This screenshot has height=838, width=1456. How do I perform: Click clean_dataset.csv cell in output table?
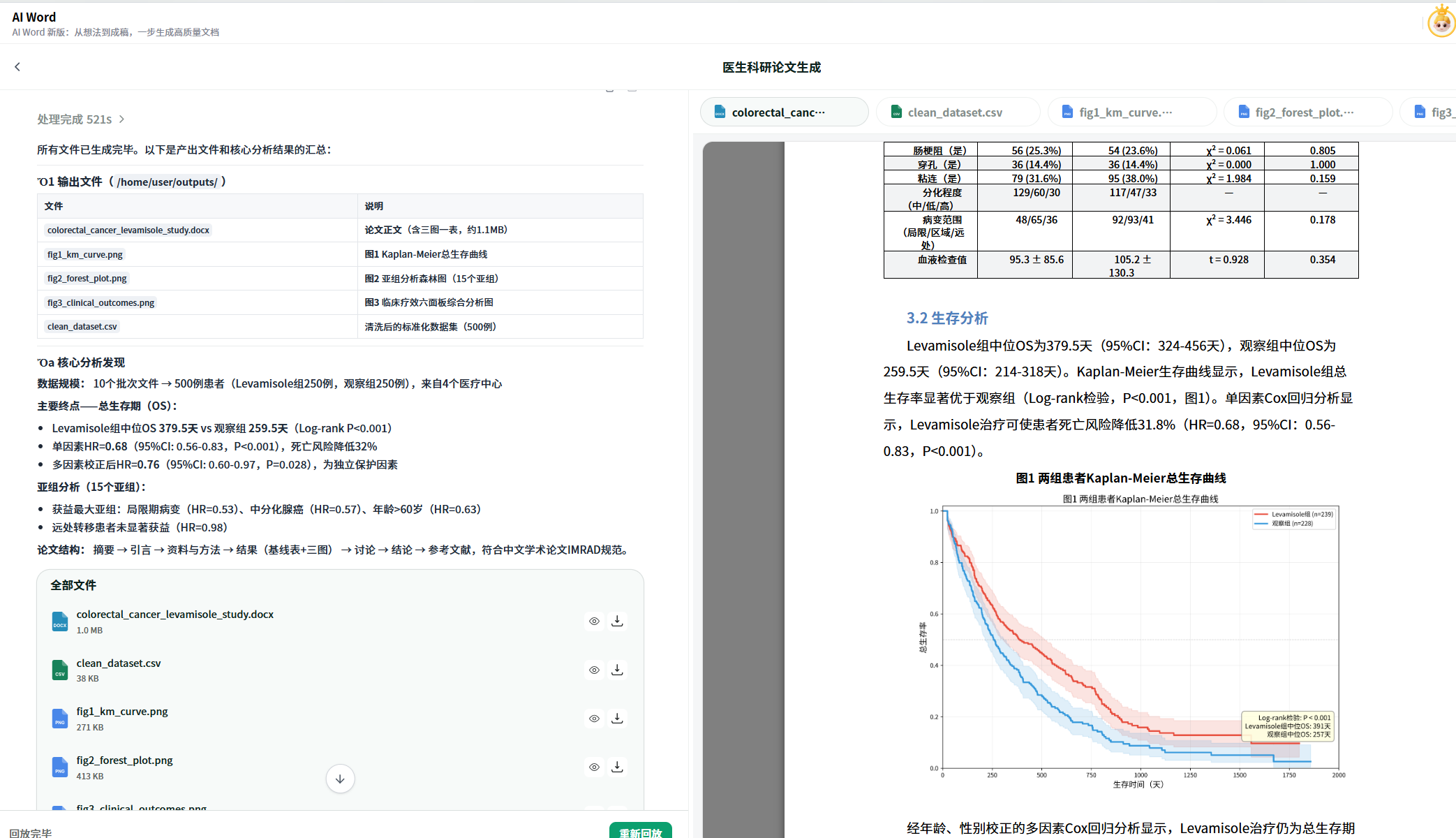[82, 327]
